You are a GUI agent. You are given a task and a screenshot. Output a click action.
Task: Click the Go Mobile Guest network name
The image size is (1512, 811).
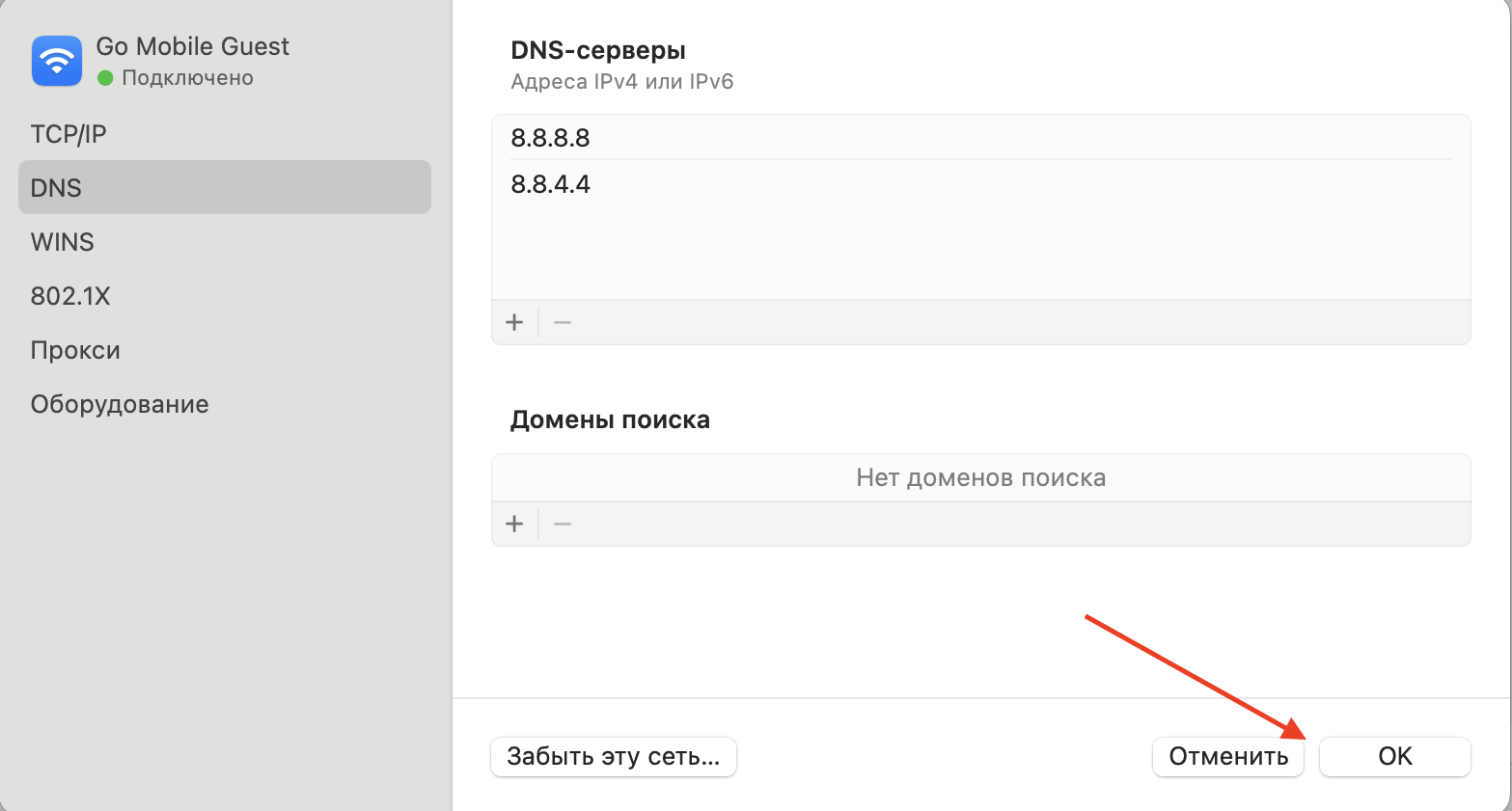[x=193, y=46]
